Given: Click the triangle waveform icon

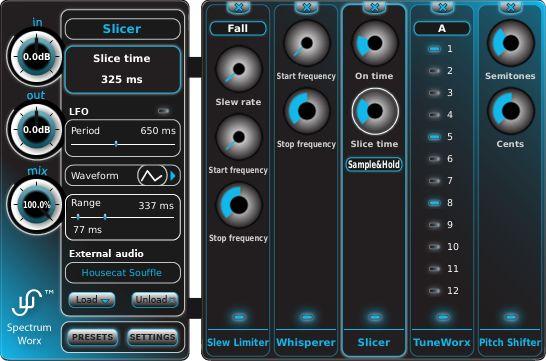Looking at the screenshot, I should point(152,176).
